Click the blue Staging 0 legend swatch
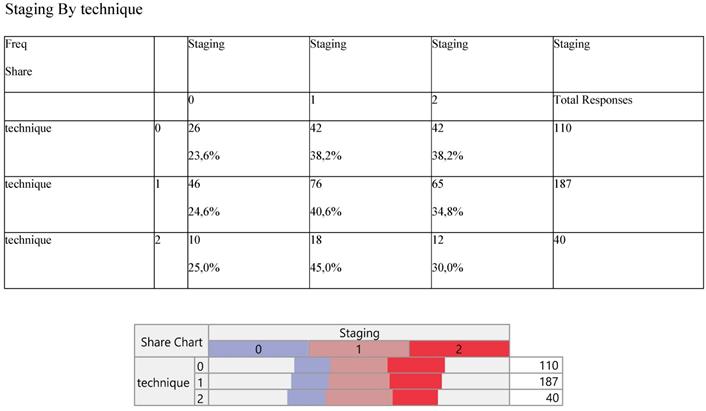The height and width of the screenshot is (411, 706). 258,349
